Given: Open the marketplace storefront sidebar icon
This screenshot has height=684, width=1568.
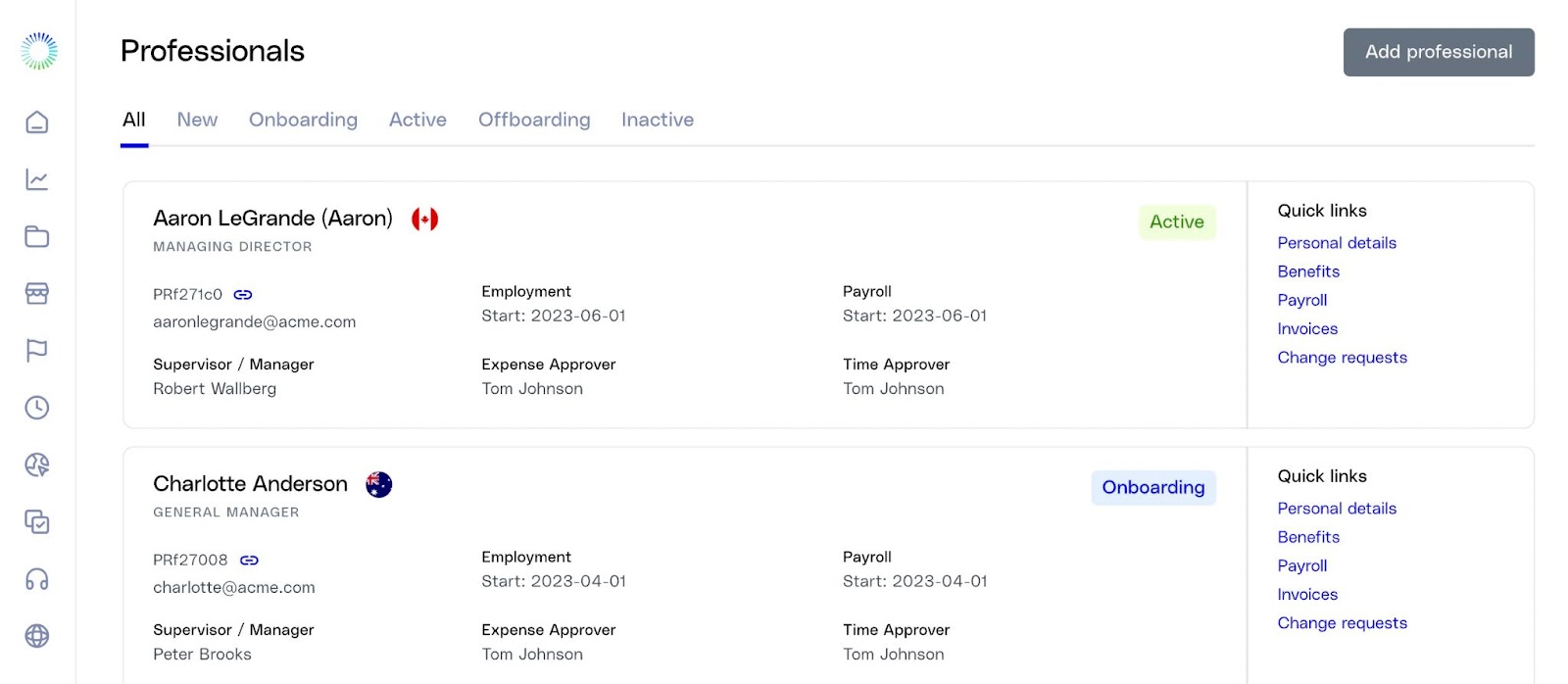Looking at the screenshot, I should click(37, 293).
